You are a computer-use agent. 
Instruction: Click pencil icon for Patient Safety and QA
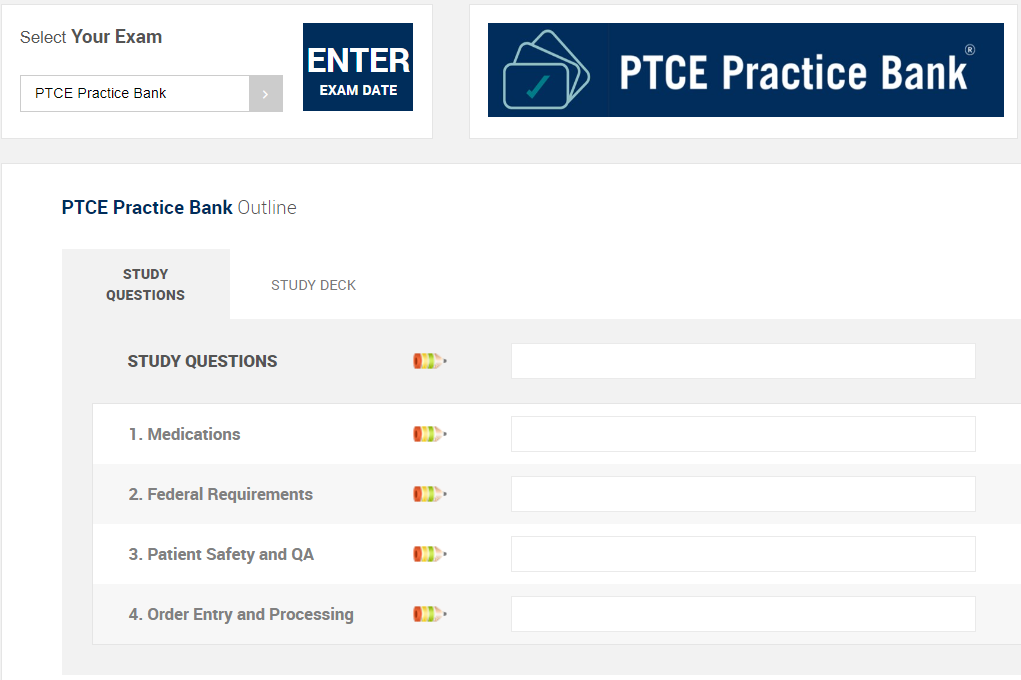[429, 554]
